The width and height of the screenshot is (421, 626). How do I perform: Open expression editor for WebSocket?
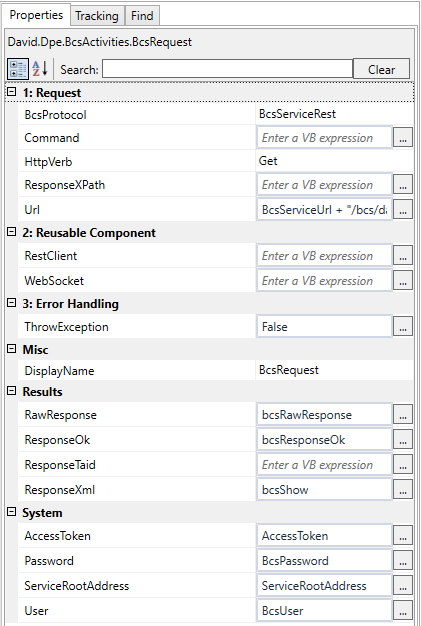coord(403,281)
